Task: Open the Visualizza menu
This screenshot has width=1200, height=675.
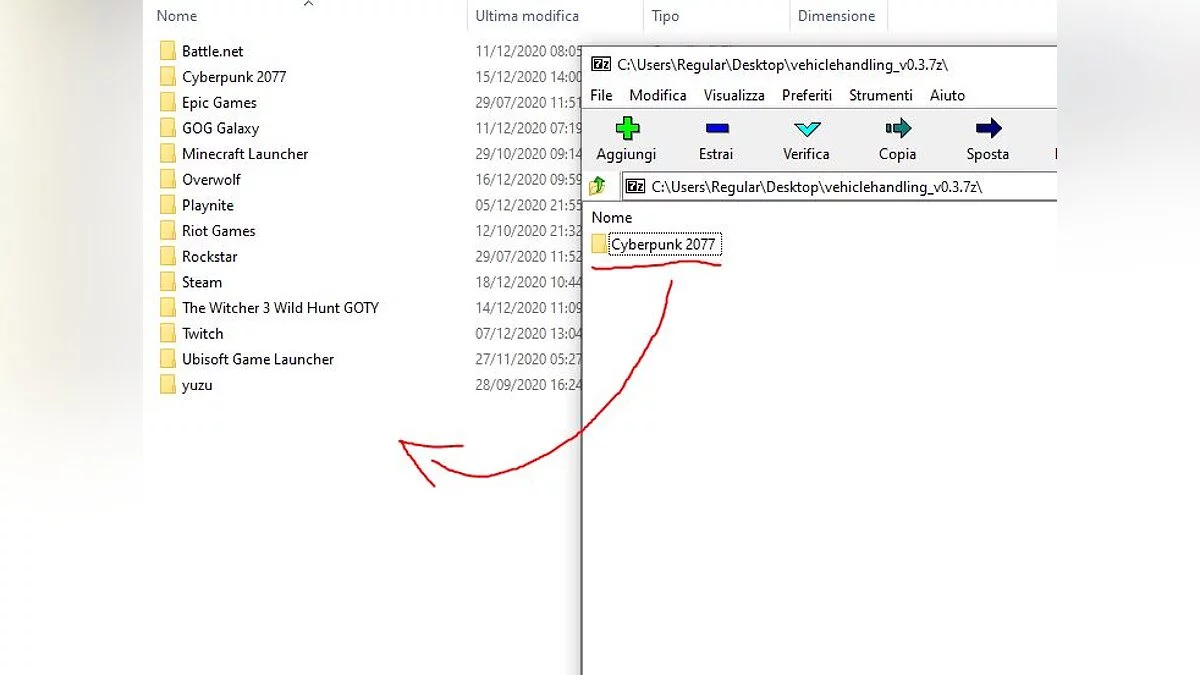Action: (x=734, y=95)
